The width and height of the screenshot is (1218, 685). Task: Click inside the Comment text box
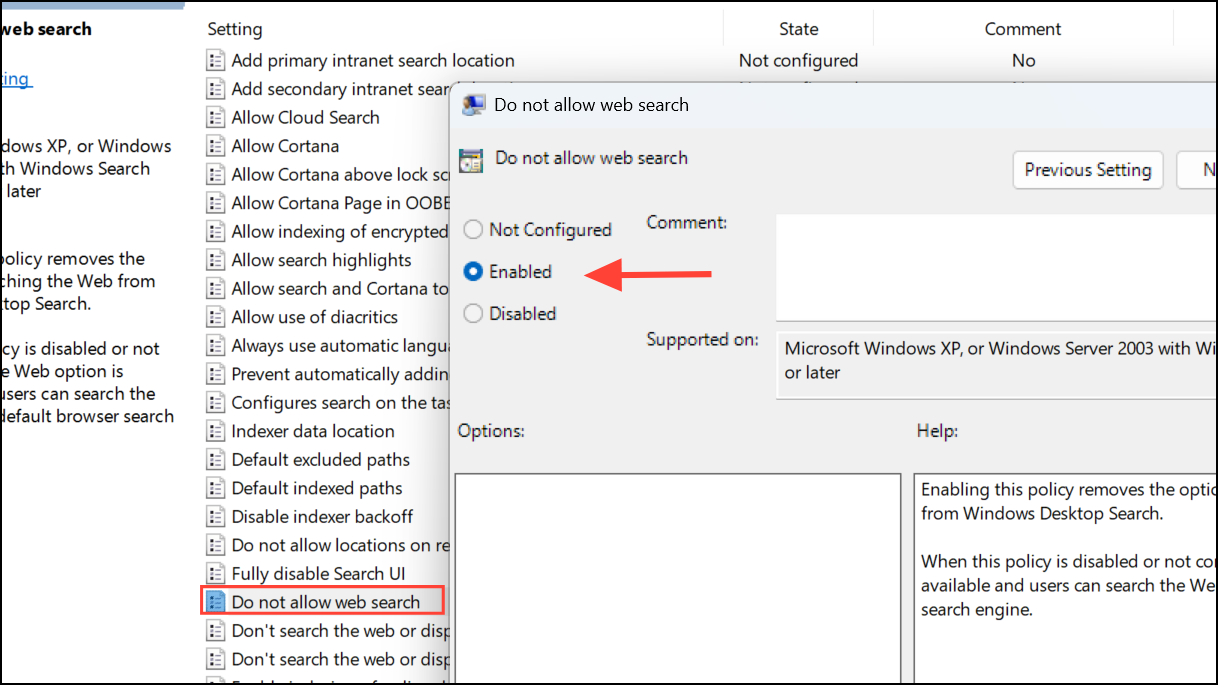click(996, 267)
